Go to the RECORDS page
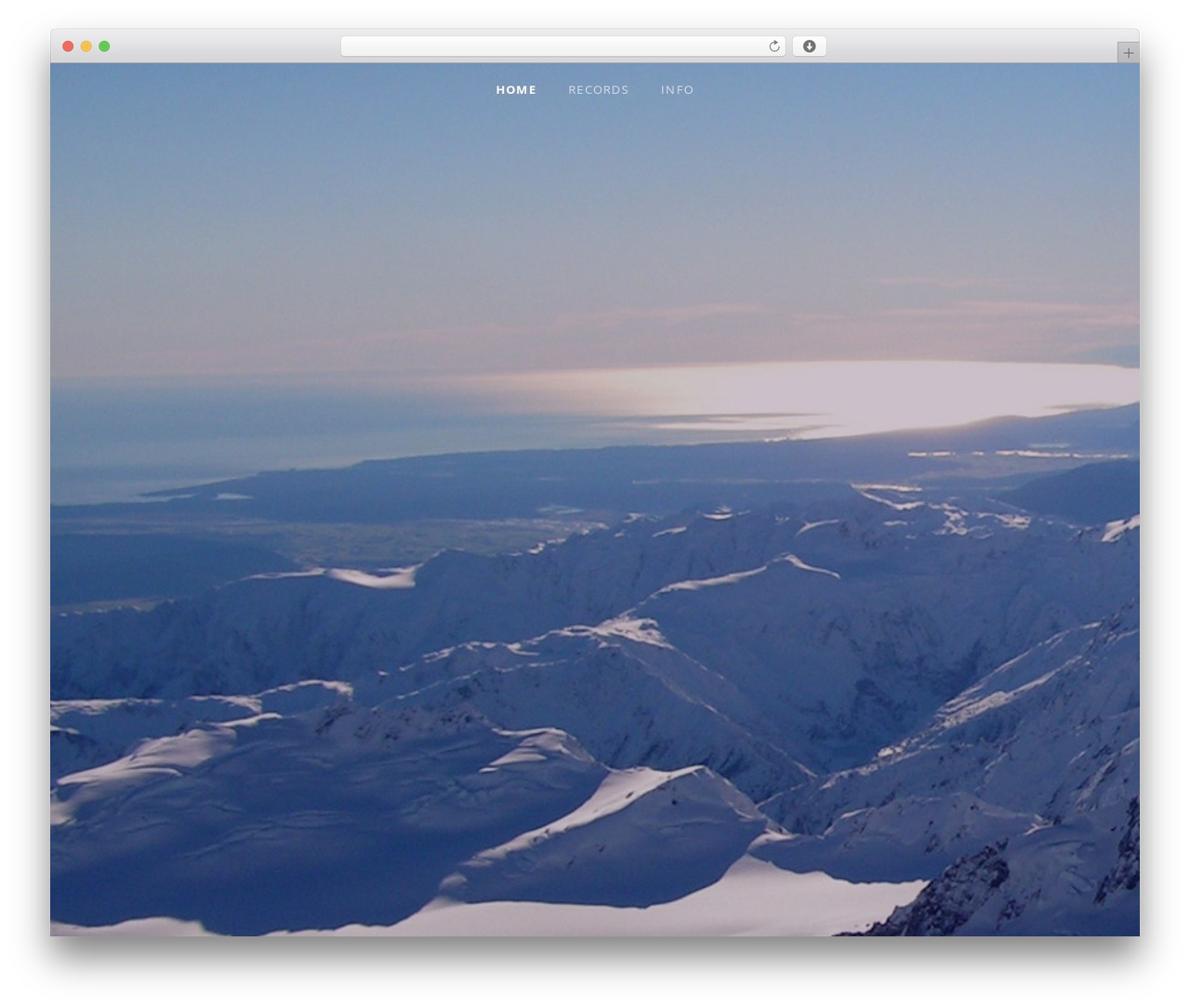The image size is (1190, 1008). coord(599,90)
